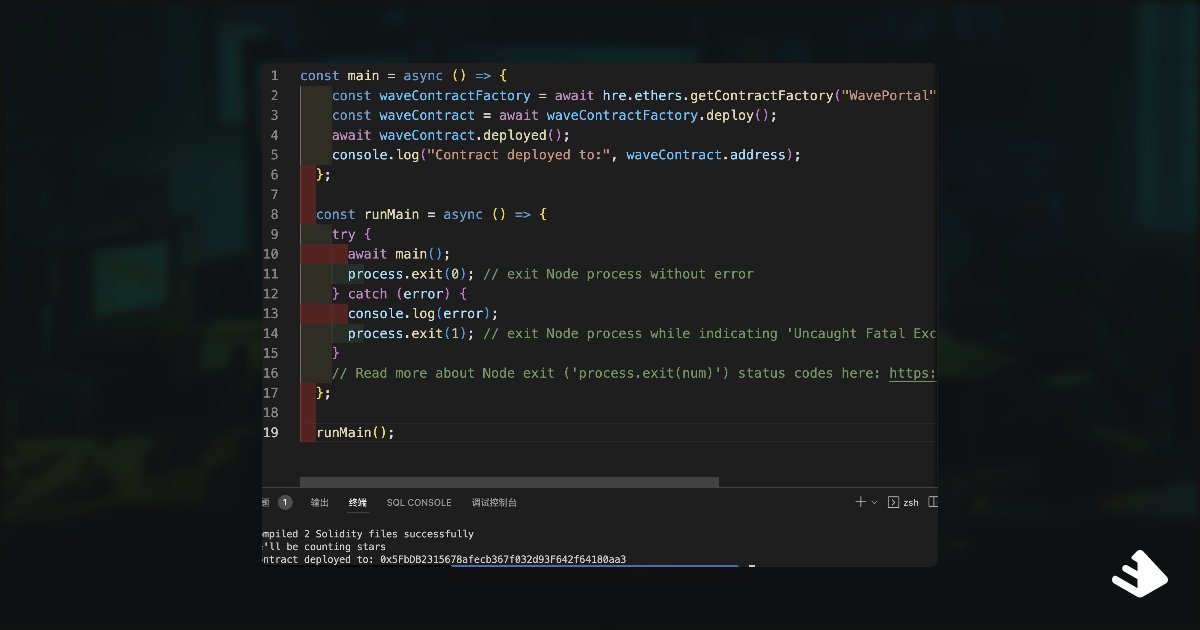Screen dimensions: 1200x630
Task: Click the split terminal icon beside zsh
Action: [x=933, y=502]
